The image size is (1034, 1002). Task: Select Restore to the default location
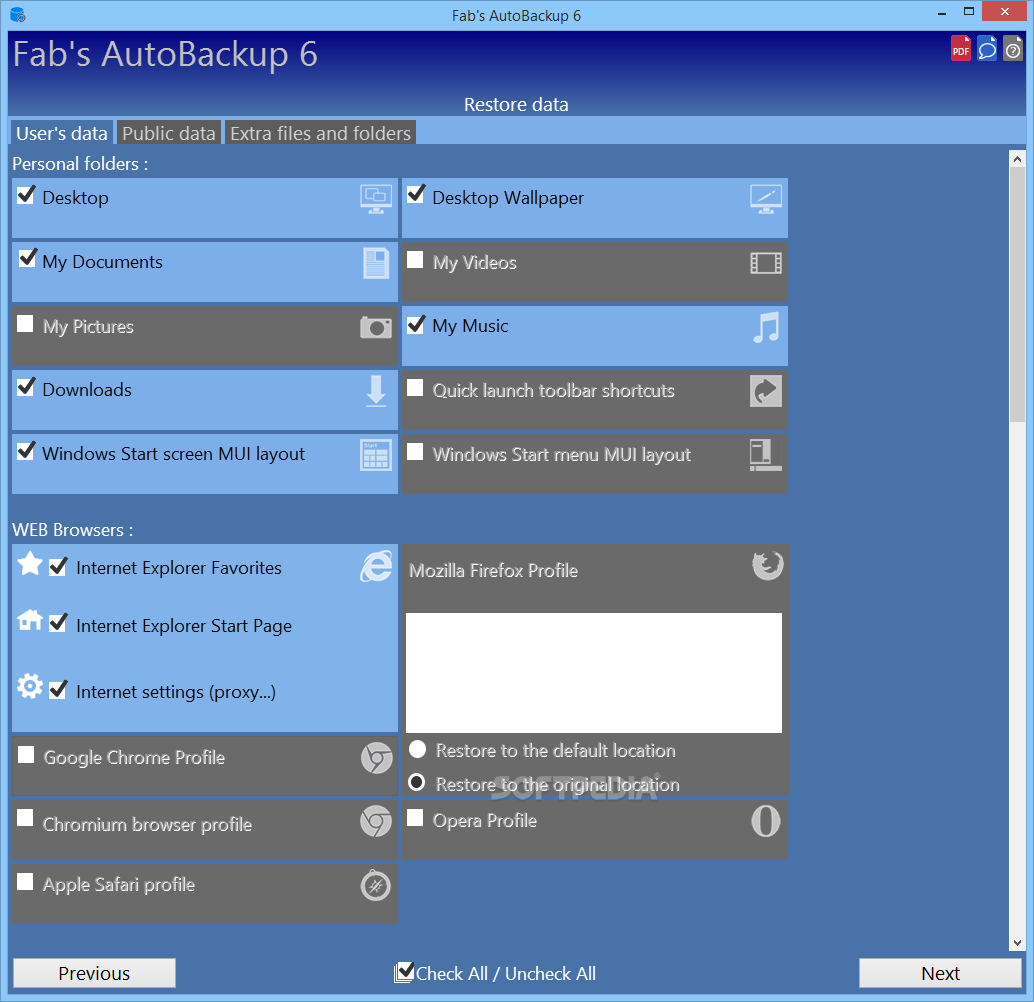[x=417, y=749]
